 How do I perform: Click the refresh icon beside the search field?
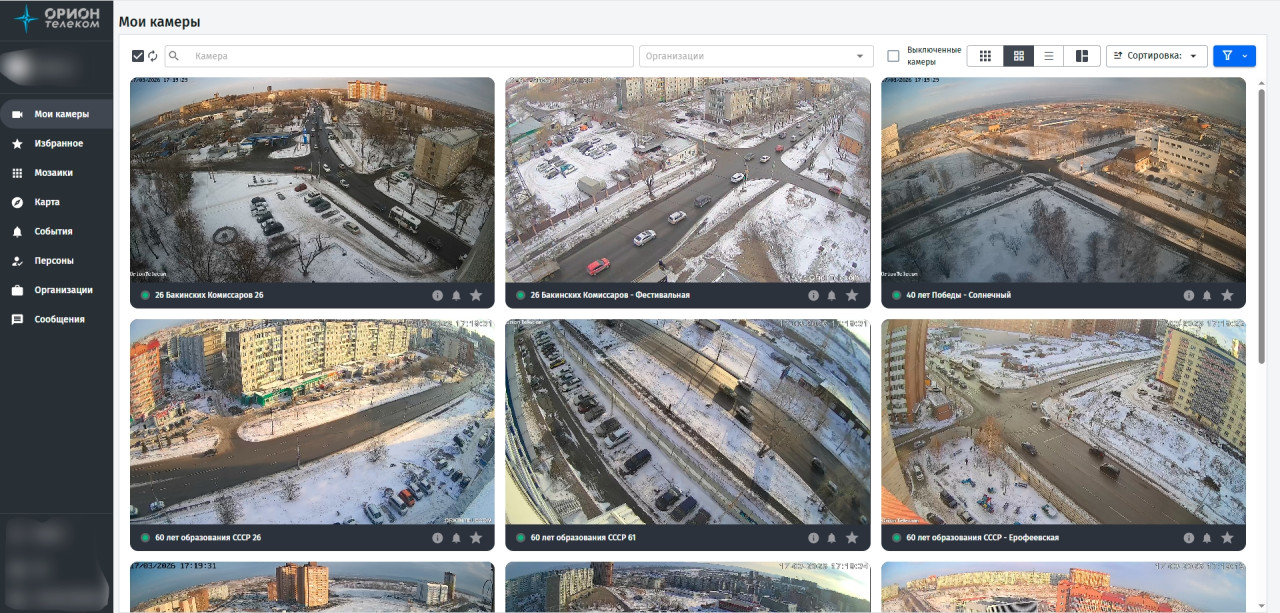[x=153, y=56]
